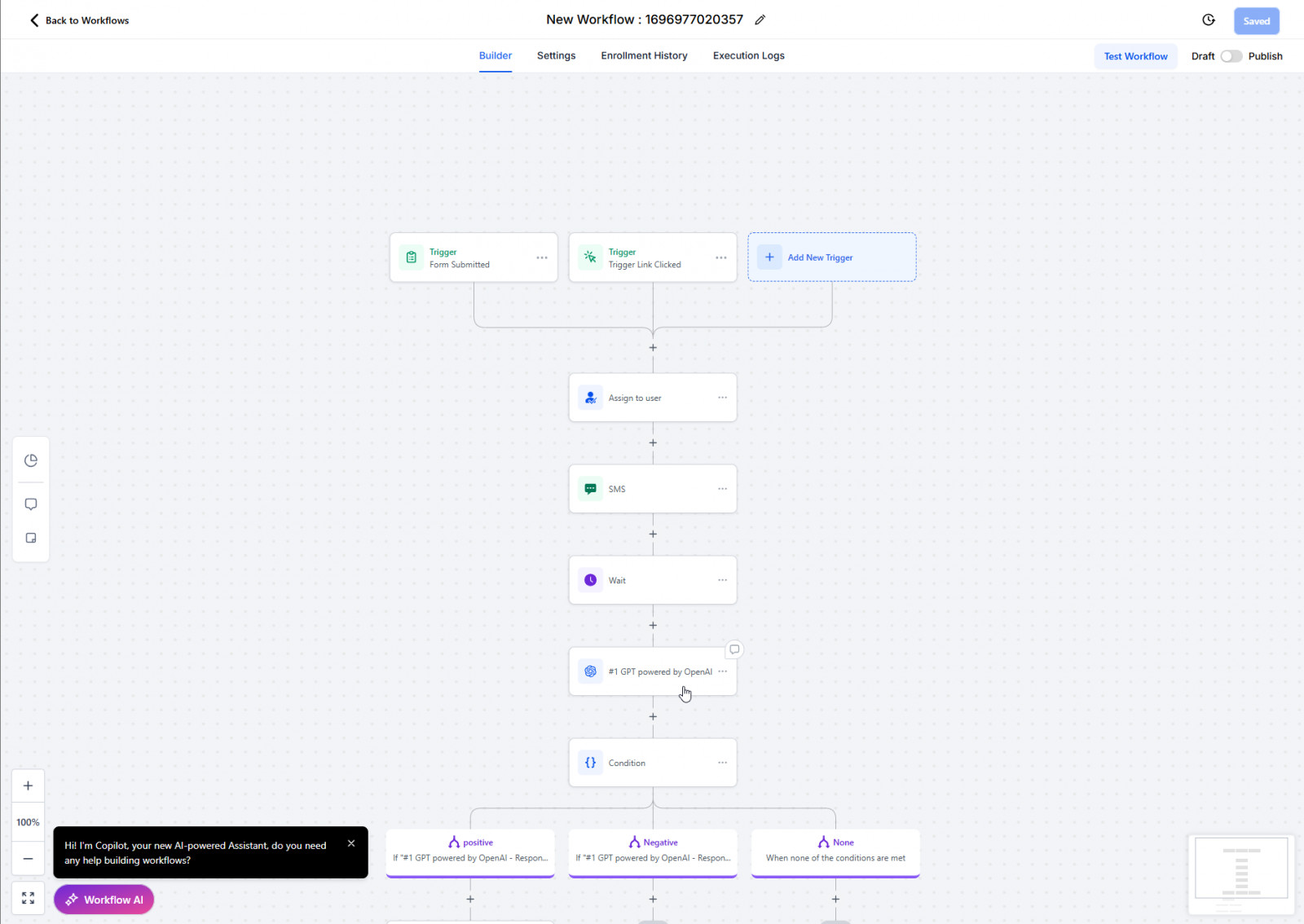1304x924 pixels.
Task: Click Add New Trigger box
Action: 831,257
